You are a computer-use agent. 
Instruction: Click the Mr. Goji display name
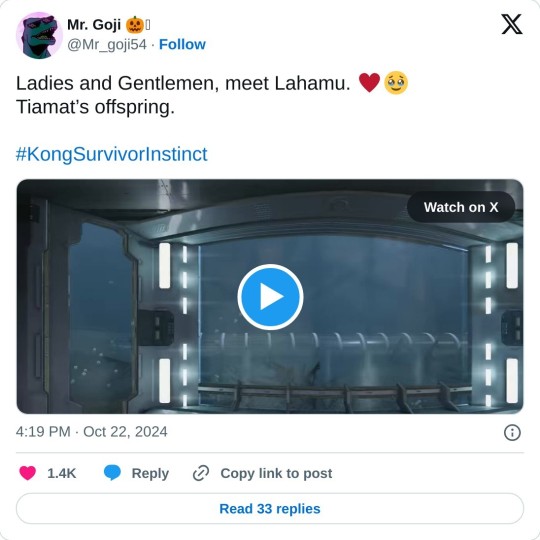pos(94,25)
